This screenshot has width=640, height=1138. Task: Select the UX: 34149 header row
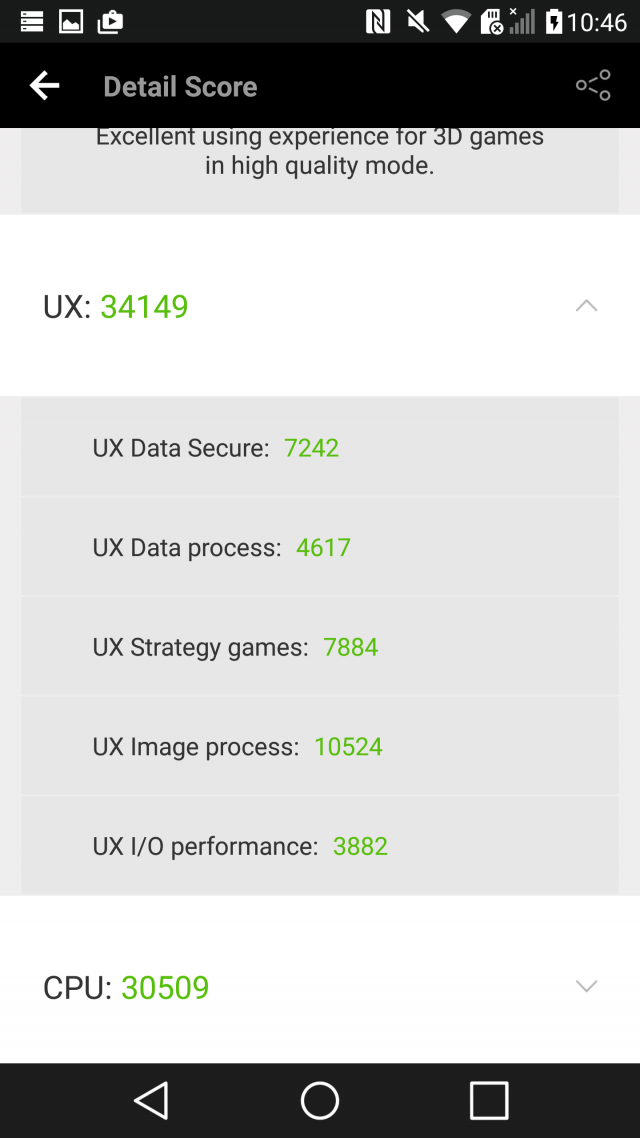[300, 306]
